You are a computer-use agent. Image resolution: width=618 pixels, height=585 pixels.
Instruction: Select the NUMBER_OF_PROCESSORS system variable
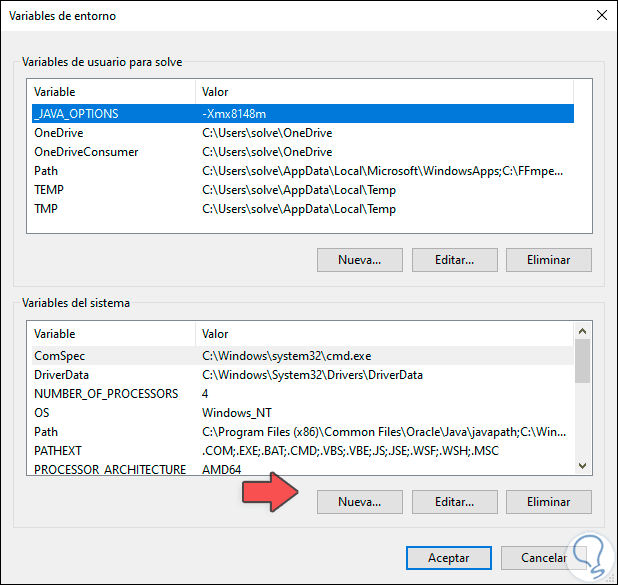tap(106, 393)
